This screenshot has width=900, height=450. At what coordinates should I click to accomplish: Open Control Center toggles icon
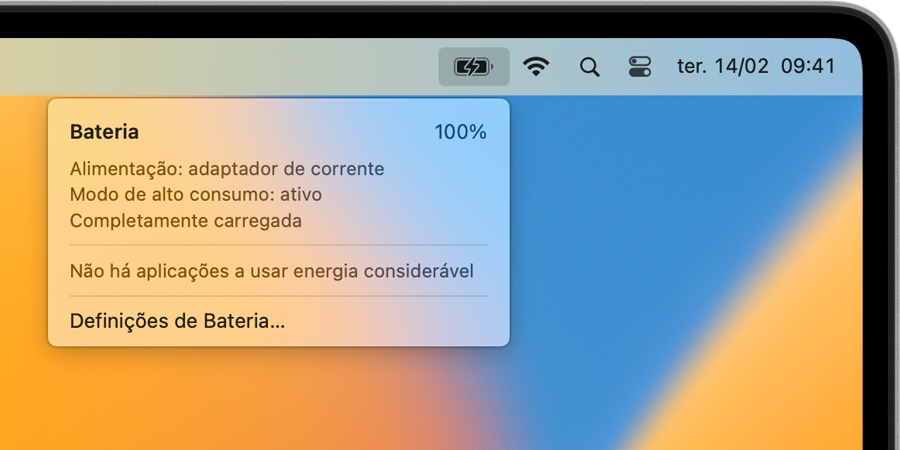click(x=639, y=67)
